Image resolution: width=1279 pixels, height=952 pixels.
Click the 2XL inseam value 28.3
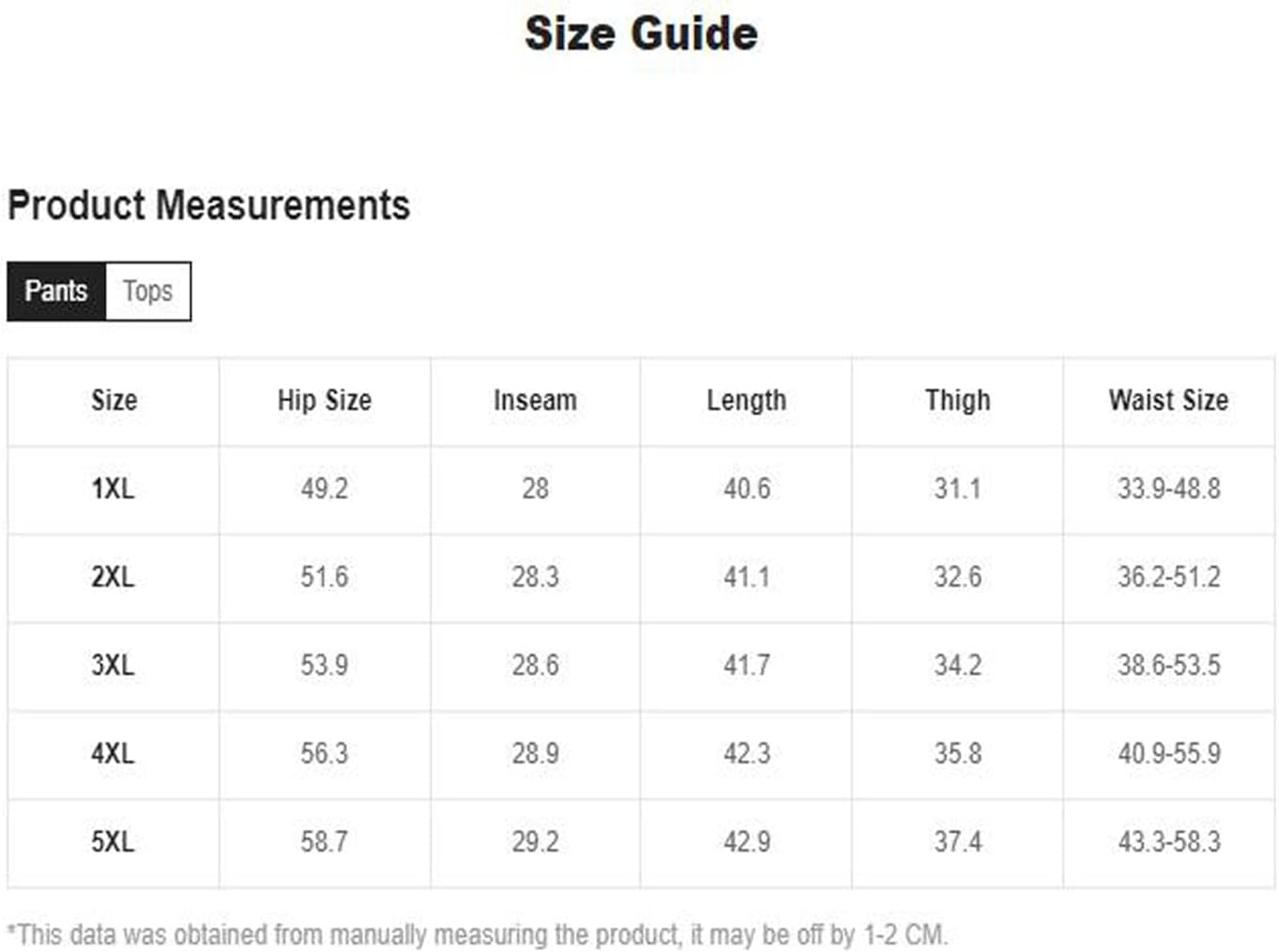pyautogui.click(x=535, y=577)
